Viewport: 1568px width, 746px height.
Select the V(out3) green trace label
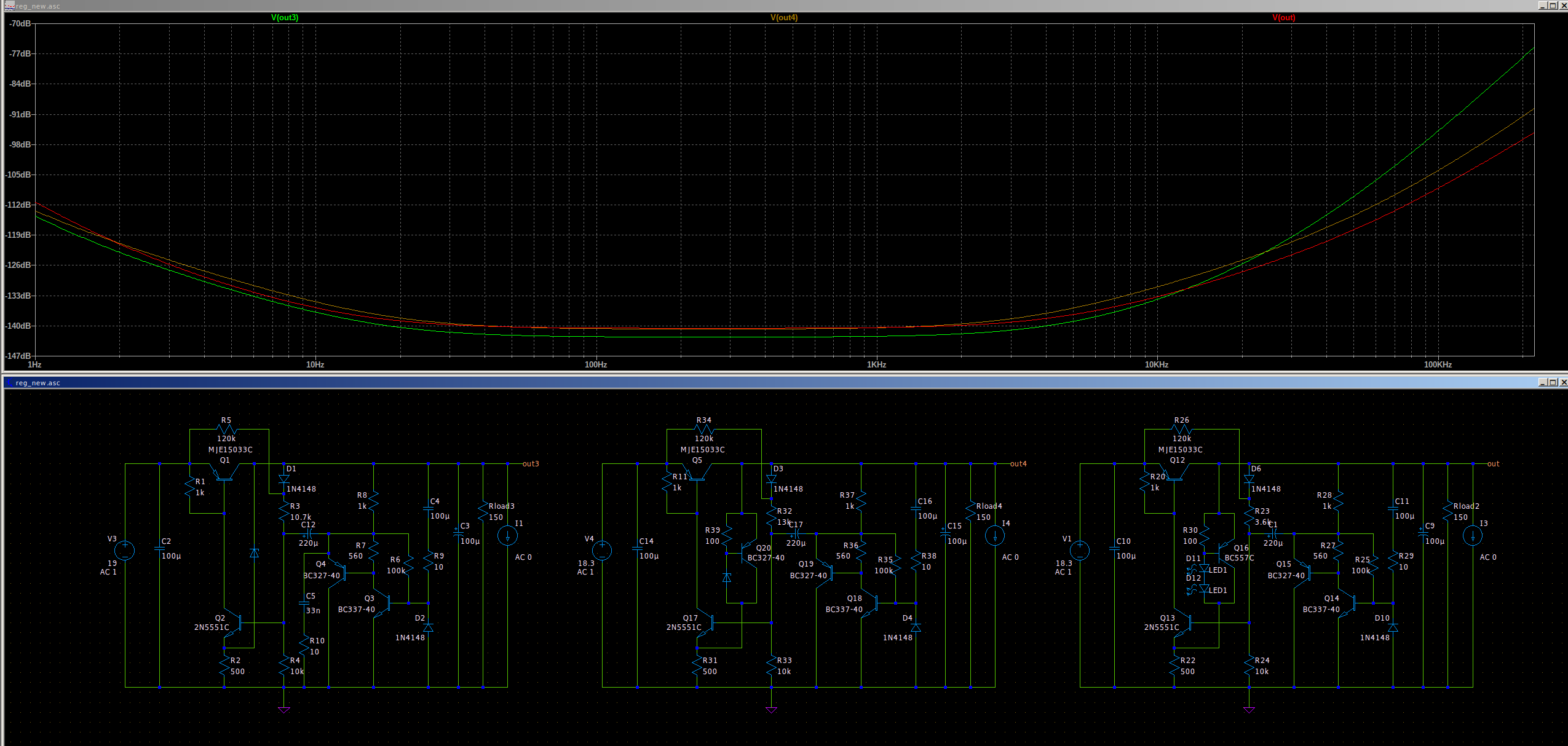point(285,17)
